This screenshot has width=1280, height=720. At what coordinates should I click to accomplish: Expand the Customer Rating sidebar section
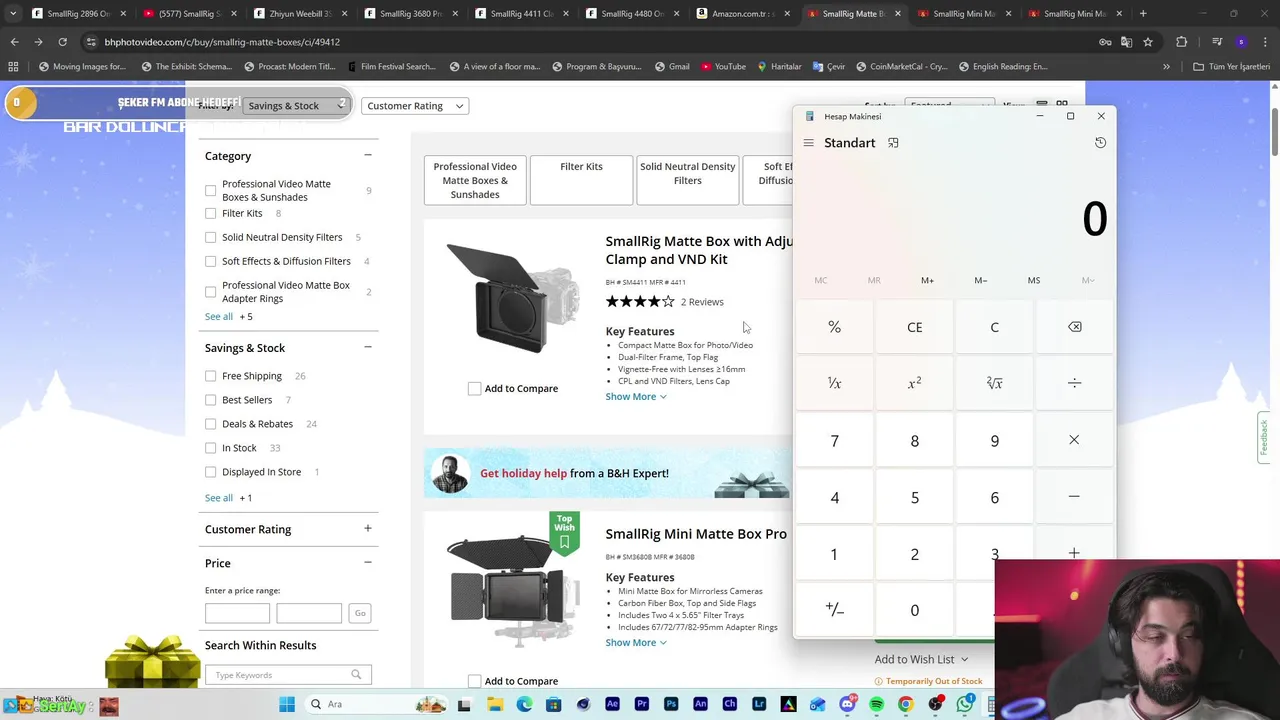(367, 529)
